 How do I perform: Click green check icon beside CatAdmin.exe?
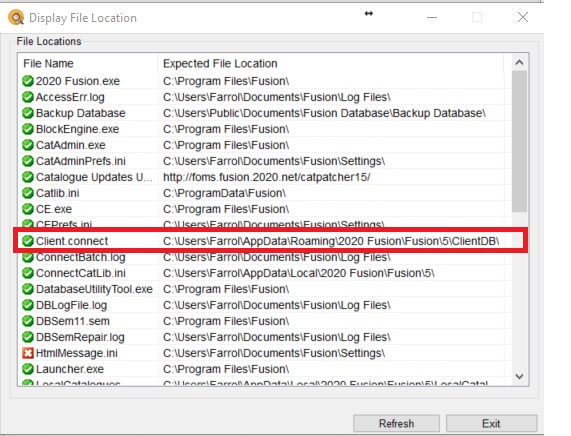[28, 145]
